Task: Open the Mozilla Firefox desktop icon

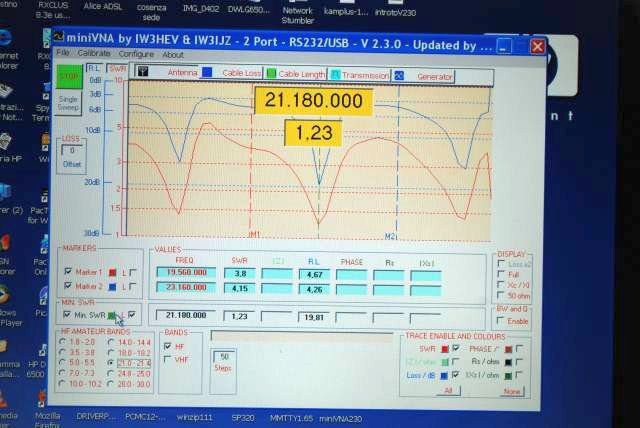Action: (46, 408)
